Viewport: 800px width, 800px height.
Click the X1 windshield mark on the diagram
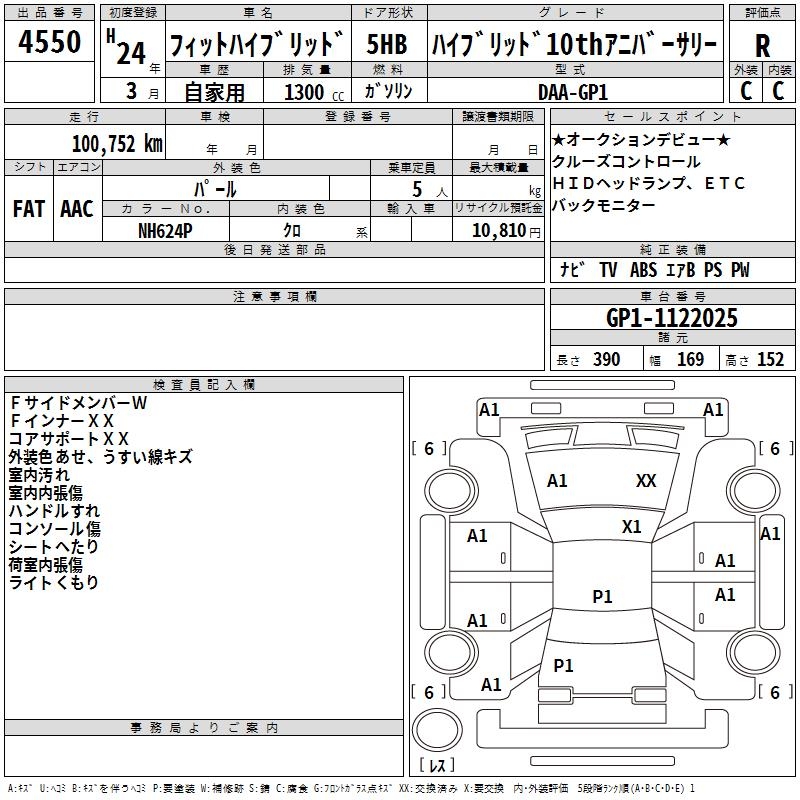(x=631, y=526)
